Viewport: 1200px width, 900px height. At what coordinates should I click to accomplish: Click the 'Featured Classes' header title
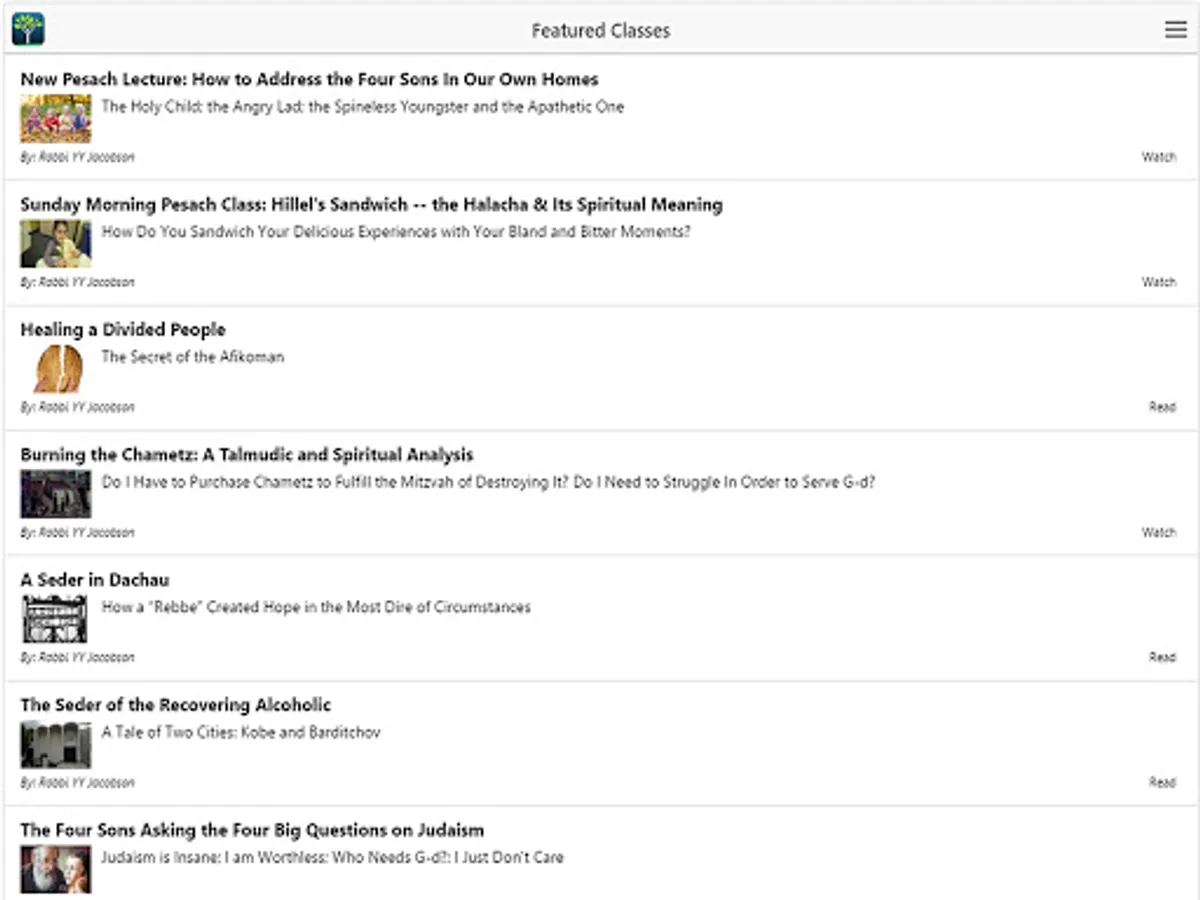pos(600,31)
